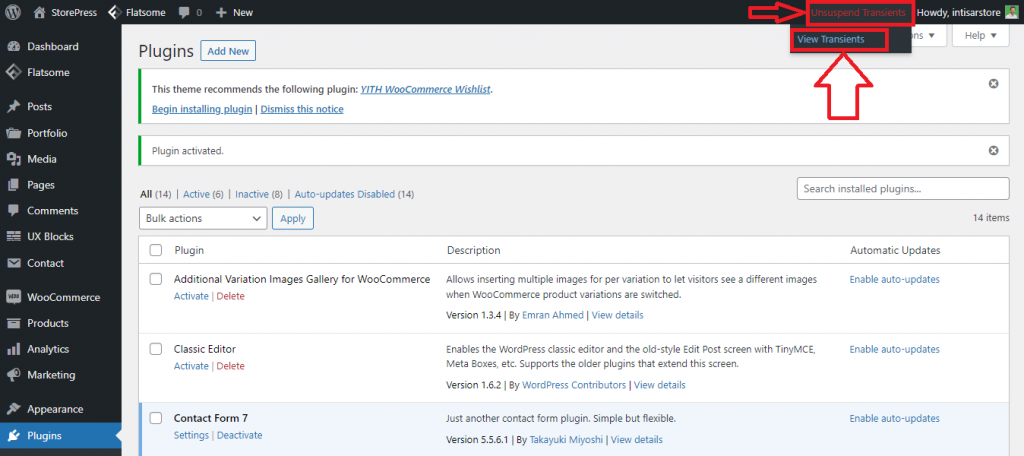Open WooCommerce menu in sidebar
The height and width of the screenshot is (456, 1024).
point(61,297)
